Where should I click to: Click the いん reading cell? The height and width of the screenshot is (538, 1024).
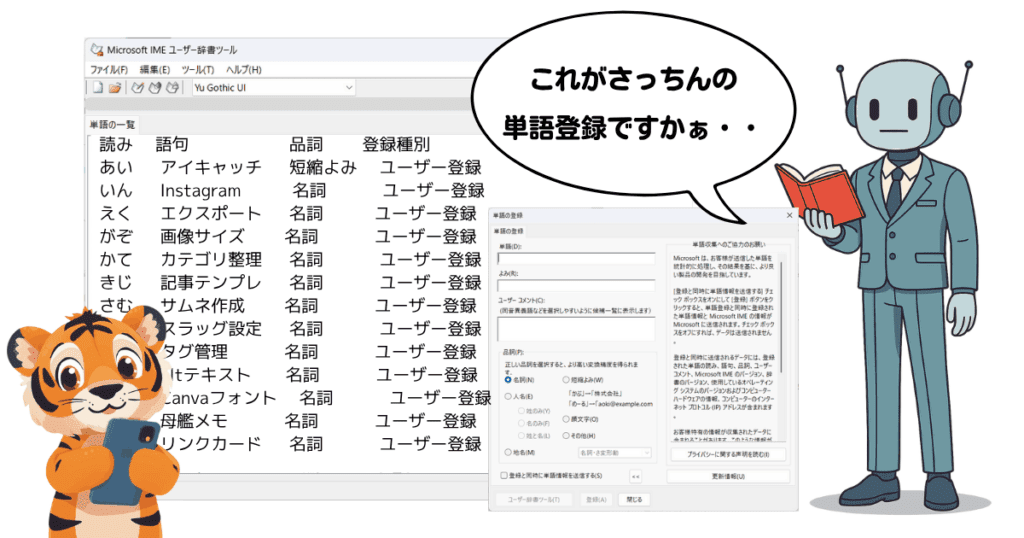[116, 191]
